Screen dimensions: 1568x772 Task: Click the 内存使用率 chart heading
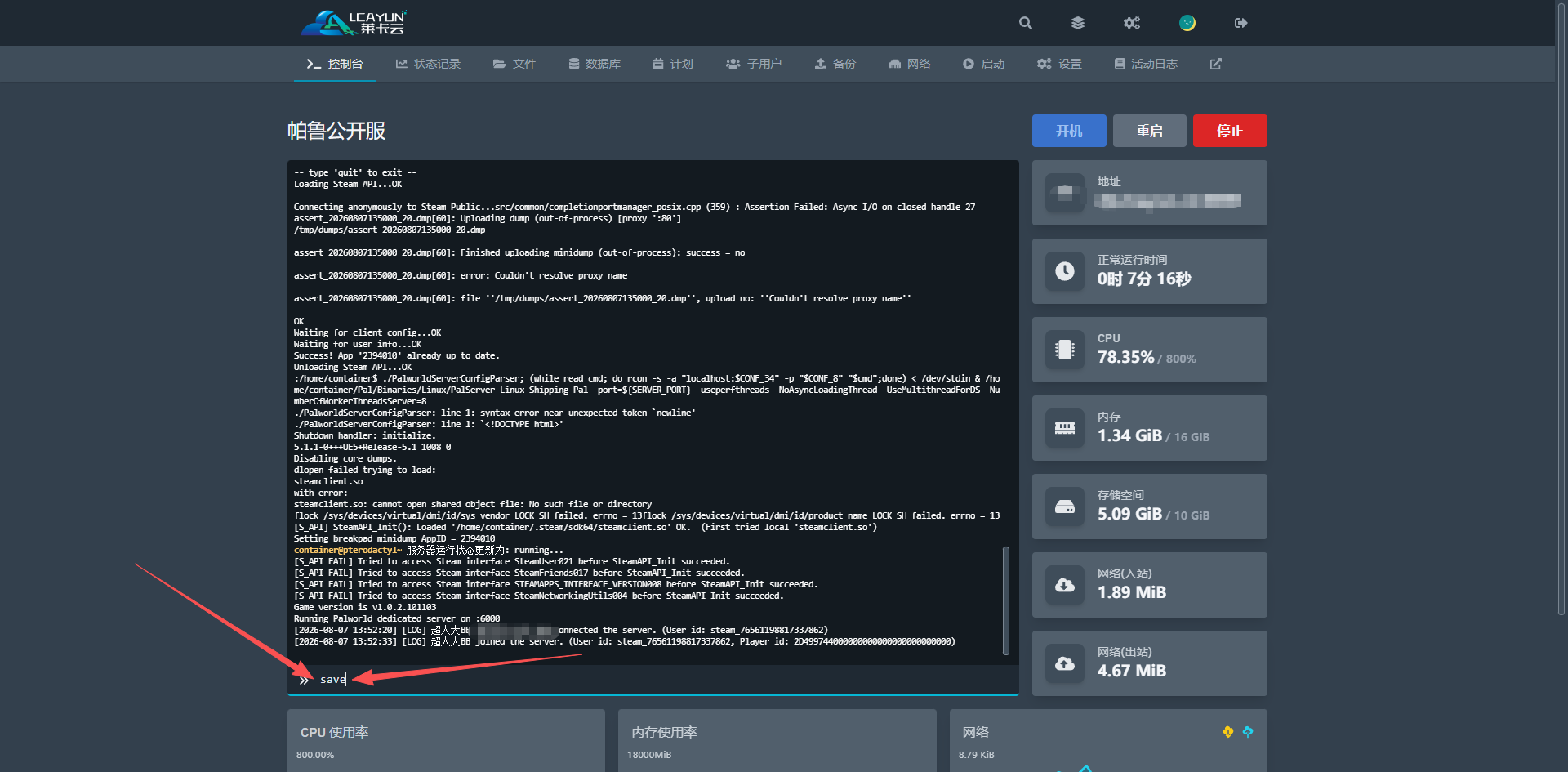(x=664, y=732)
